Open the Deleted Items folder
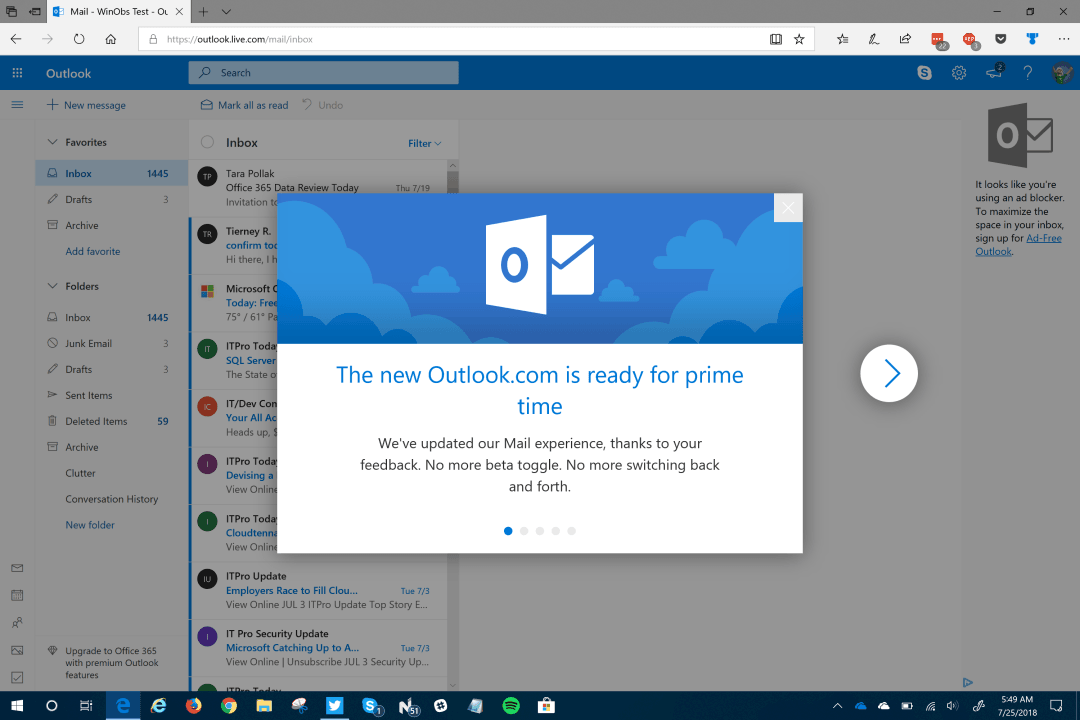Viewport: 1080px width, 720px height. [112, 421]
